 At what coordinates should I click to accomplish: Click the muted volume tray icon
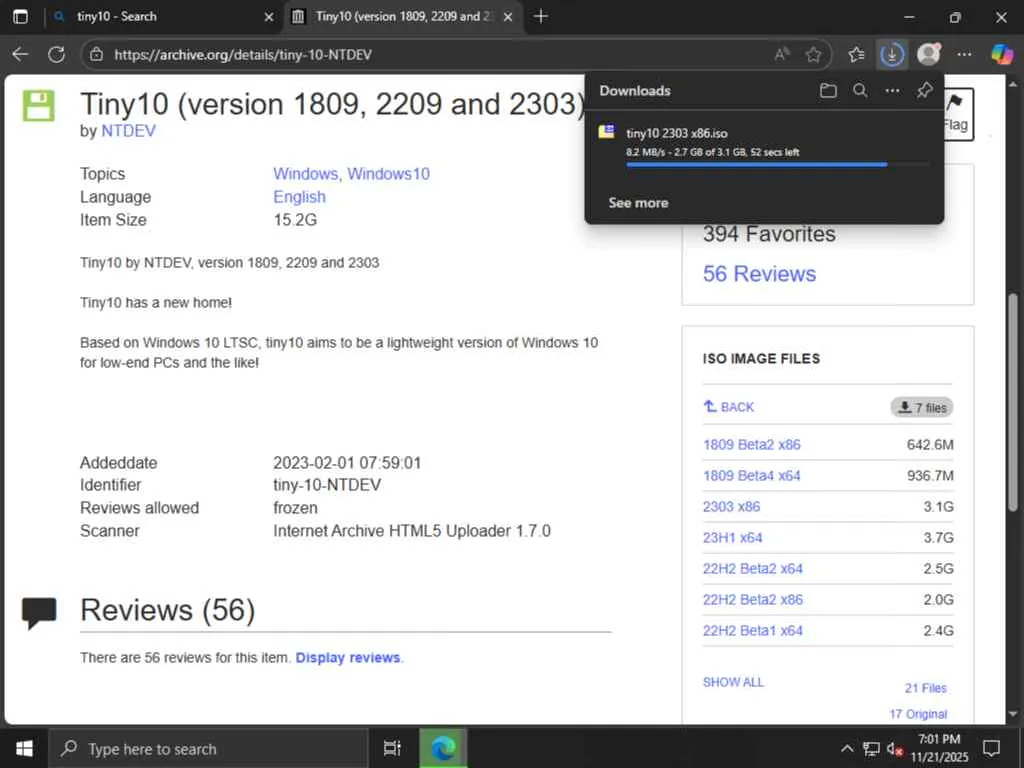click(895, 748)
